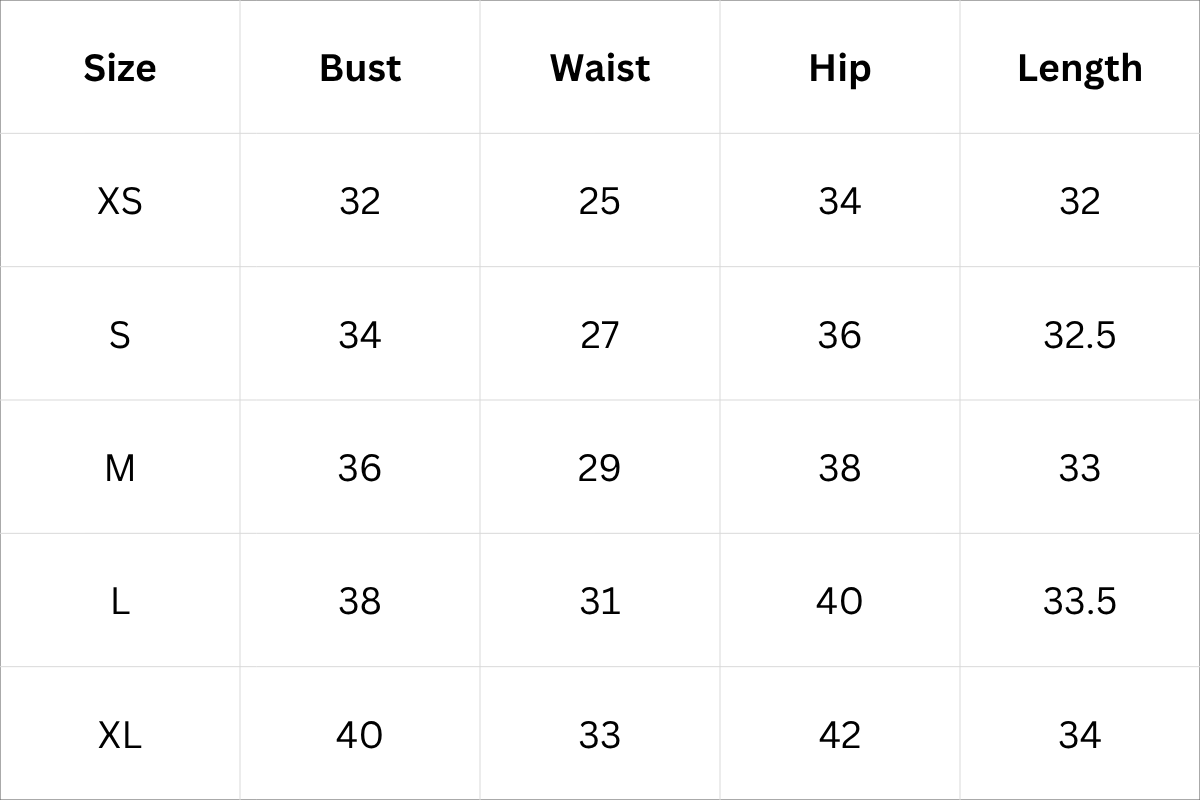Image resolution: width=1200 pixels, height=800 pixels.
Task: Click the XL hip value 42
Action: (840, 735)
